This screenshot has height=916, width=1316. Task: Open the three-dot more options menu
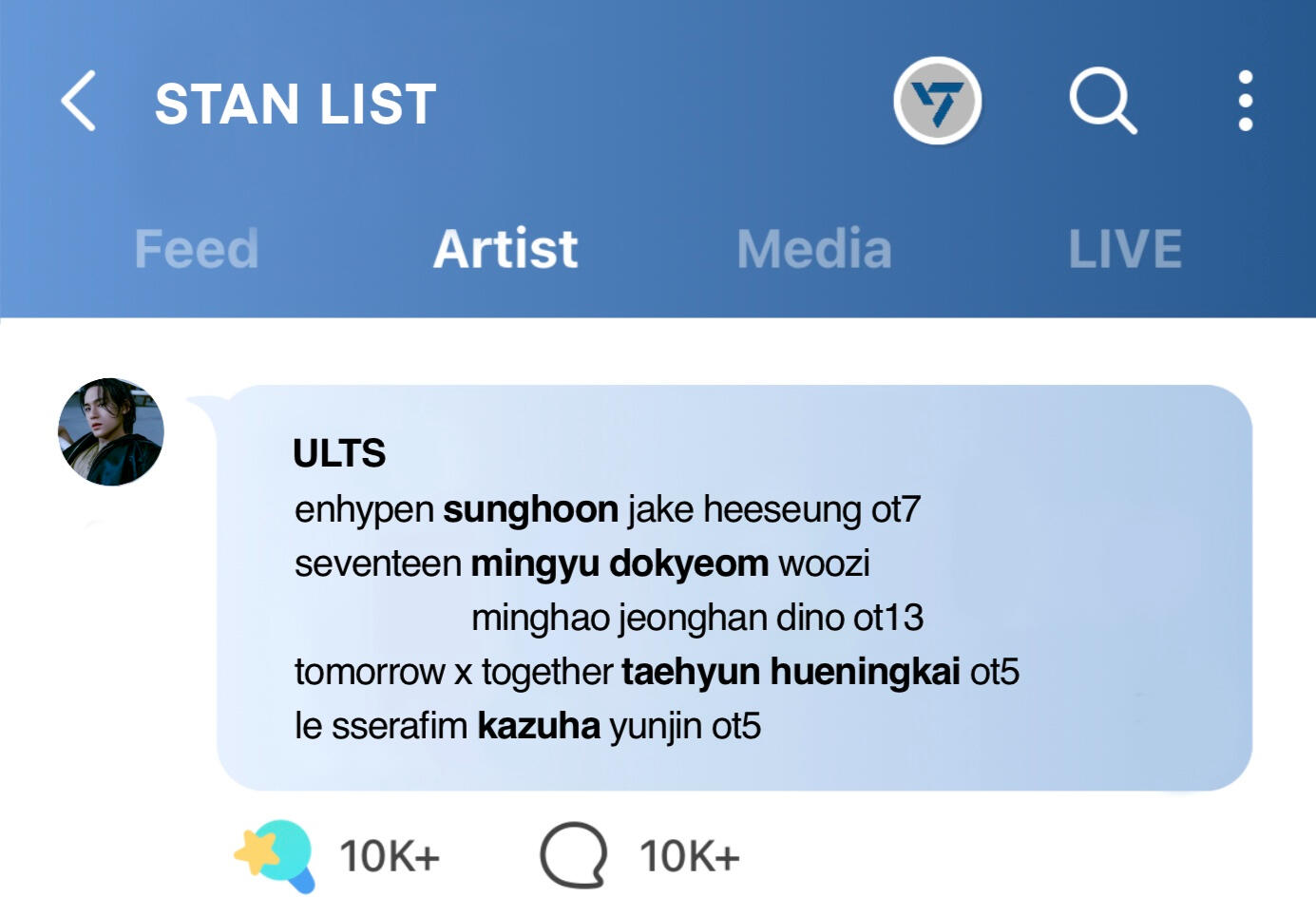pyautogui.click(x=1245, y=101)
